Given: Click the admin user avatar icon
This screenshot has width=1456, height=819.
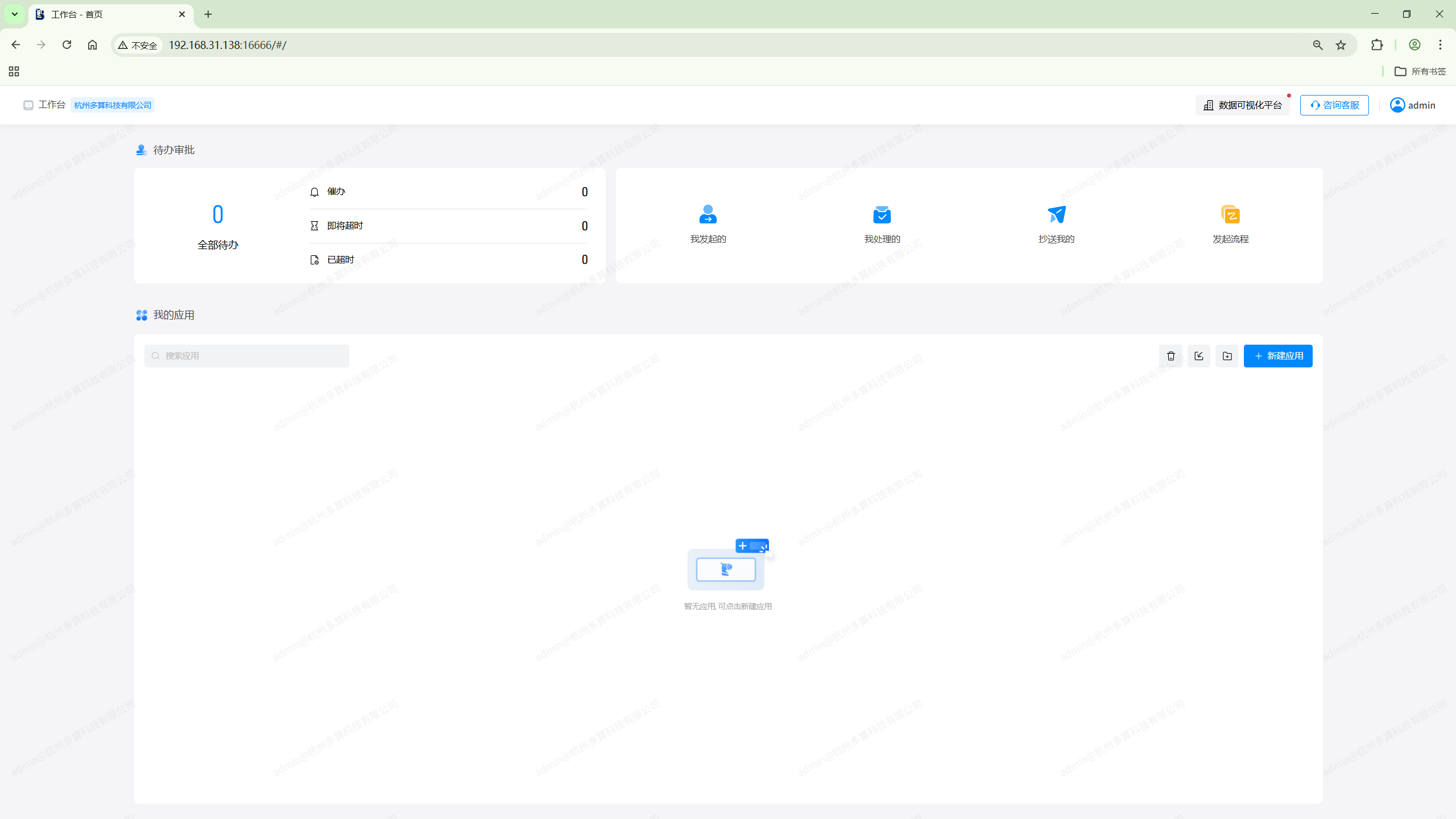Looking at the screenshot, I should tap(1397, 105).
